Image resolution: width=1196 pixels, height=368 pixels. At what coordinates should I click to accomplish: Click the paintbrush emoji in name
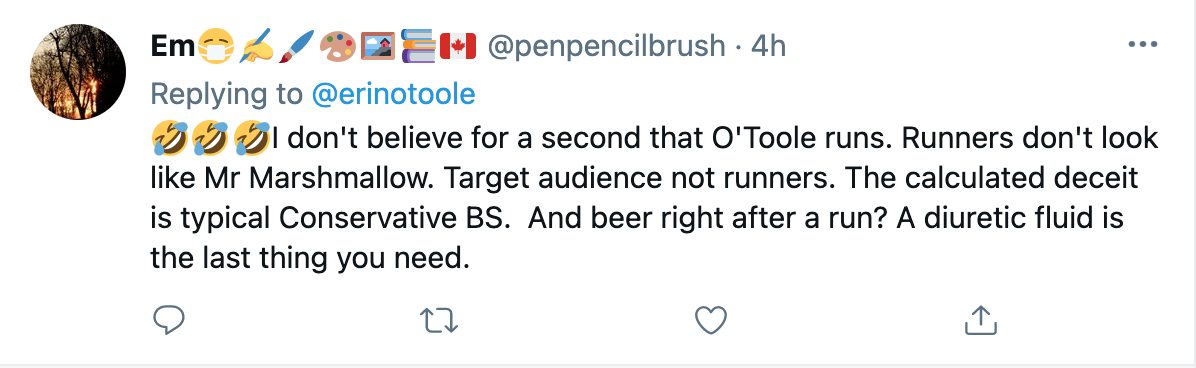click(297, 47)
